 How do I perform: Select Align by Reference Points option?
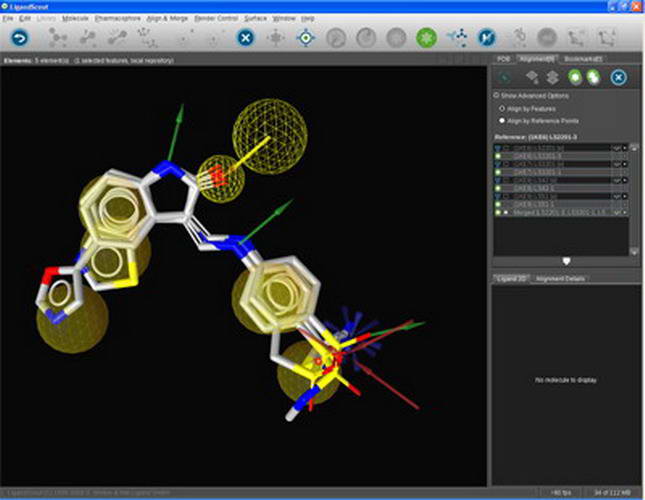(x=501, y=120)
